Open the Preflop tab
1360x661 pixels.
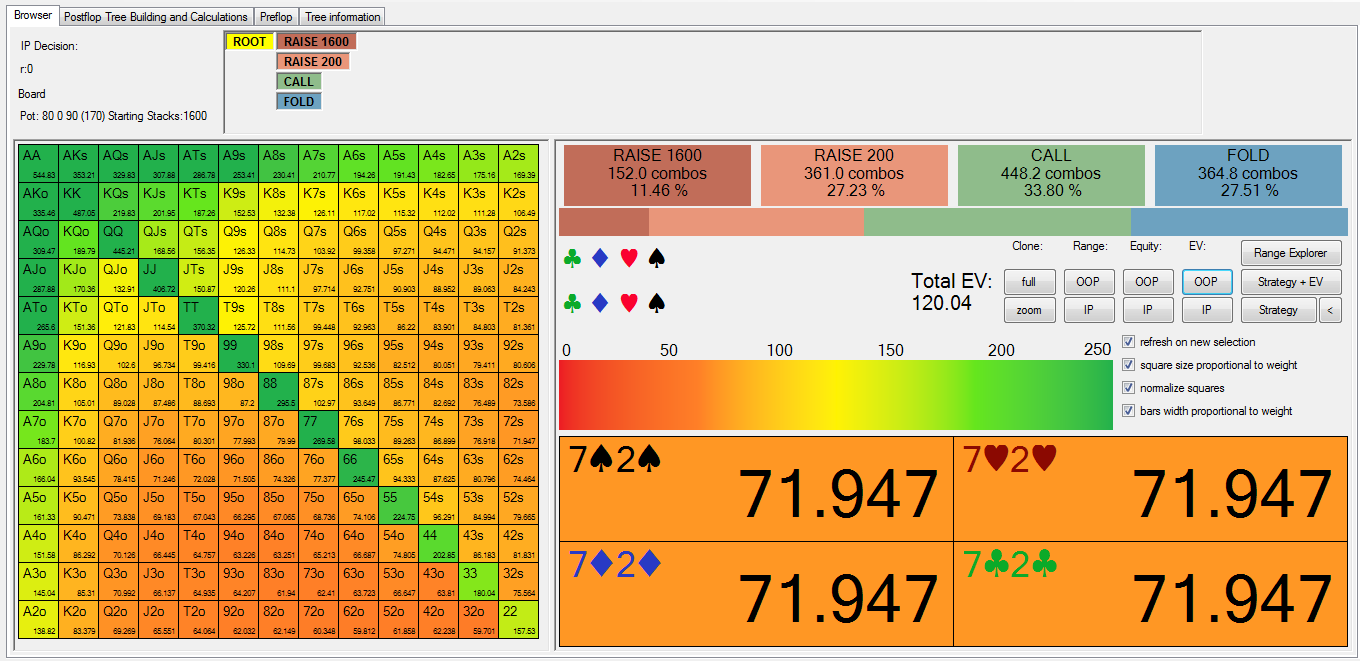coord(276,17)
